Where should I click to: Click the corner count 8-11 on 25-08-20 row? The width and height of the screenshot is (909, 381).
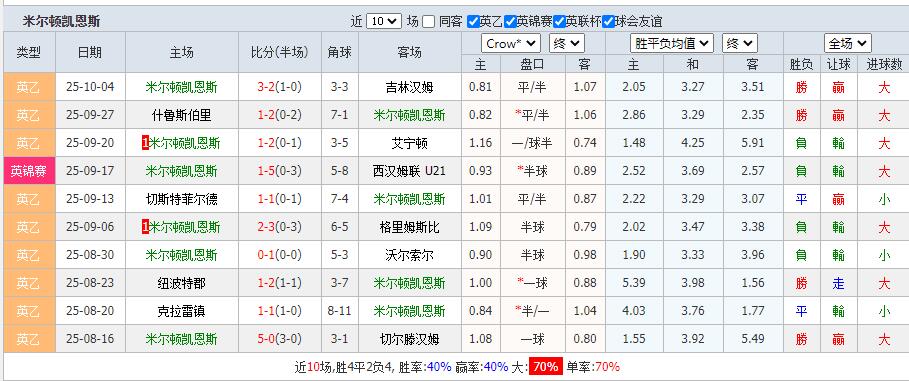point(339,311)
